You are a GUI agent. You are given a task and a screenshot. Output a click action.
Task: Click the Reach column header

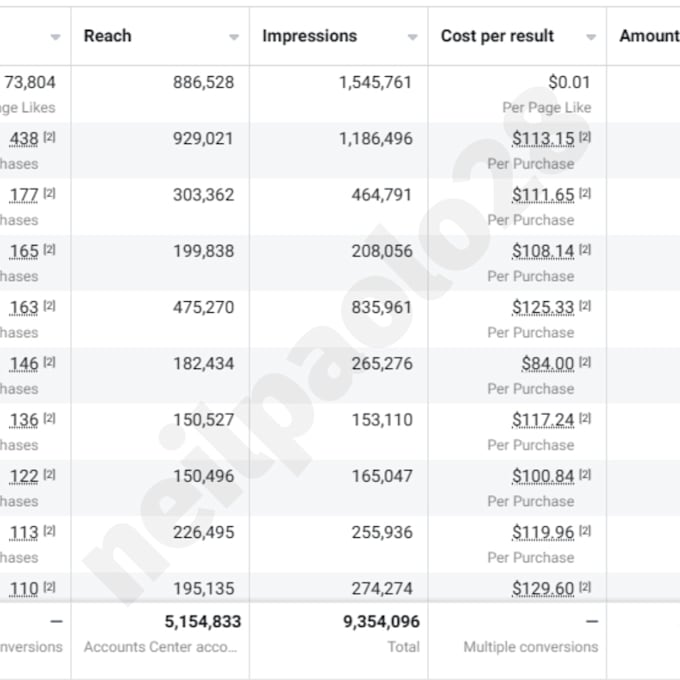click(x=108, y=36)
